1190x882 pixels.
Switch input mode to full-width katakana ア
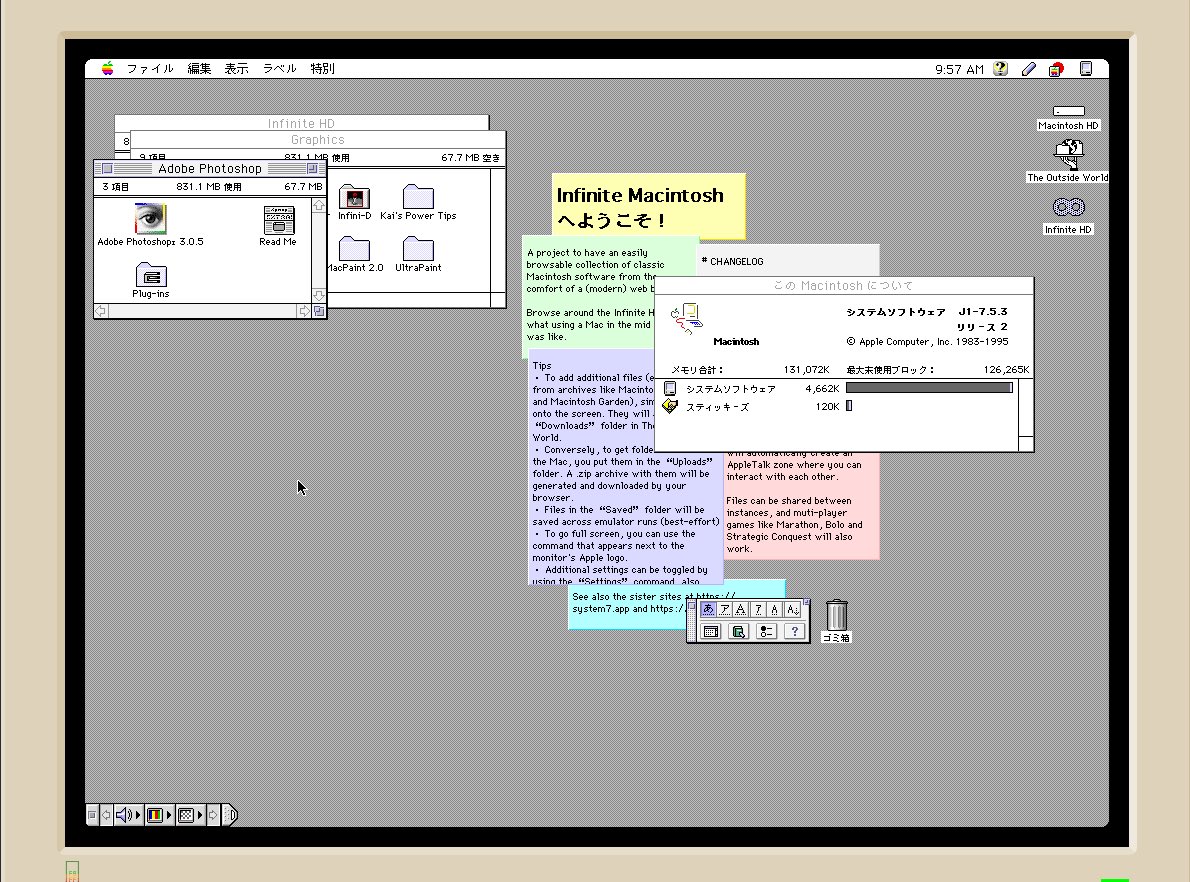tap(725, 609)
